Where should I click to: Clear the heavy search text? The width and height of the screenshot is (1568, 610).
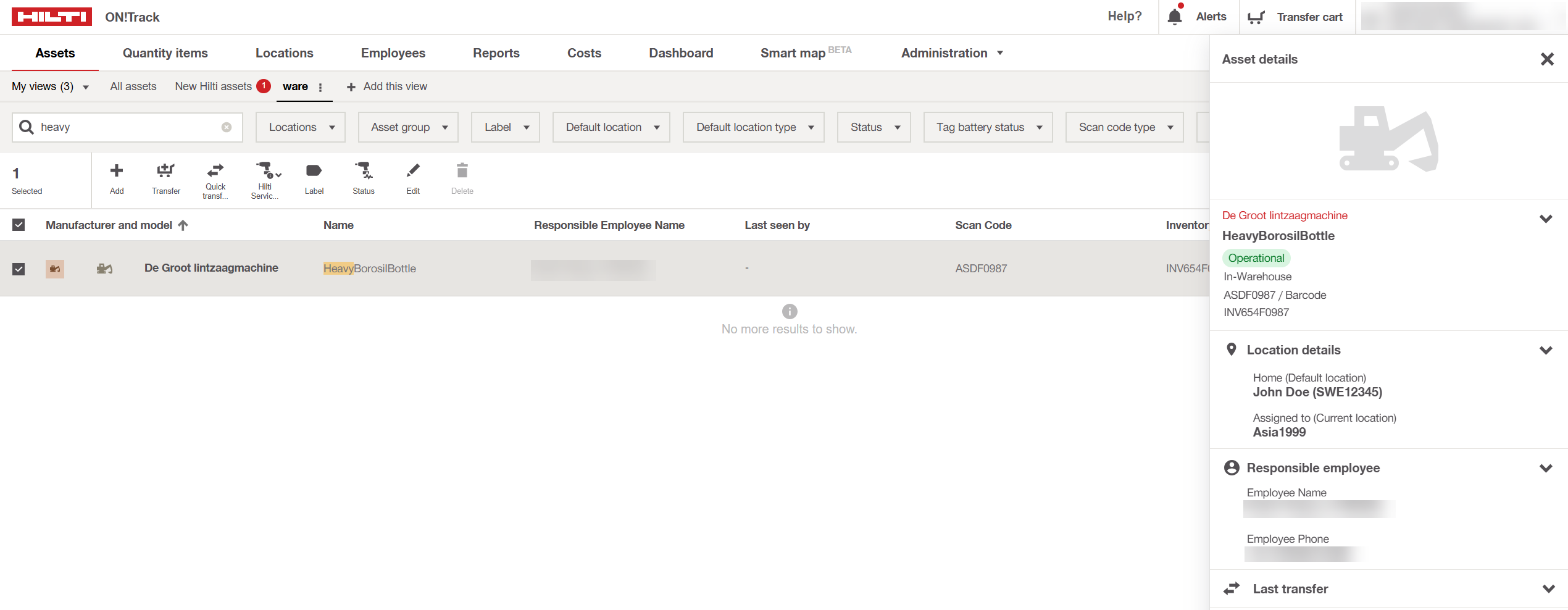tap(227, 127)
